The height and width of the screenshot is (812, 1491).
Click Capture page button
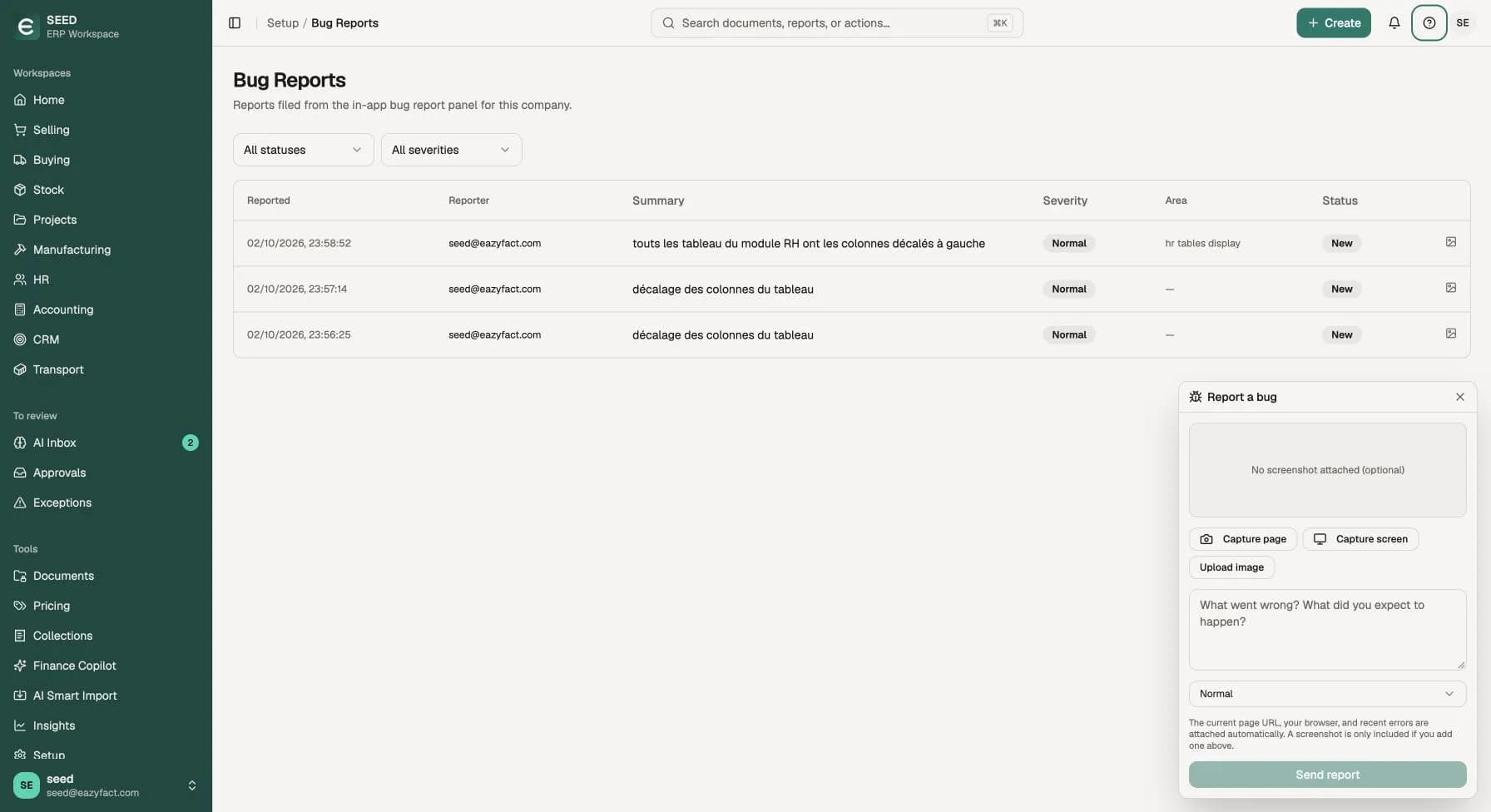[x=1243, y=539]
